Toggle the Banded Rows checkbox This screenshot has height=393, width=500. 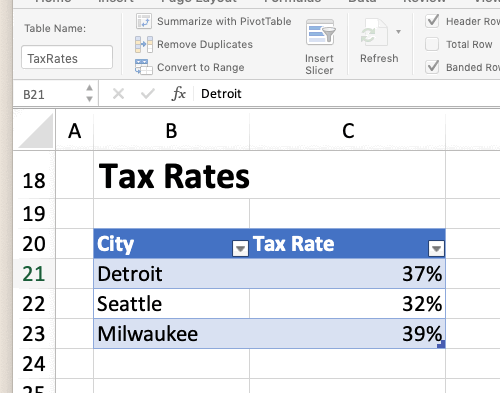pos(432,67)
